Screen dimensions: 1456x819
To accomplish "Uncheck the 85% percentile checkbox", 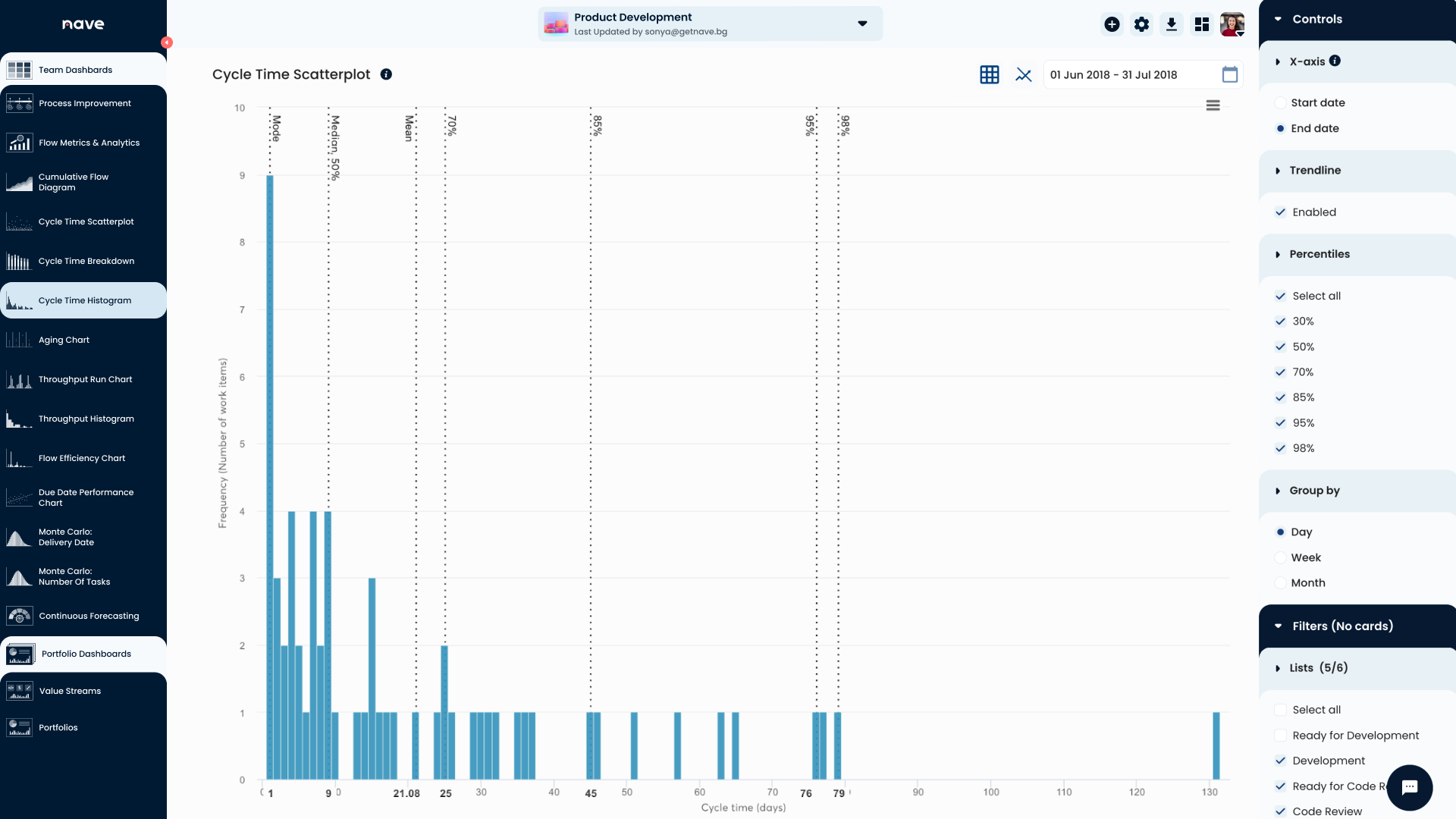I will coord(1280,397).
